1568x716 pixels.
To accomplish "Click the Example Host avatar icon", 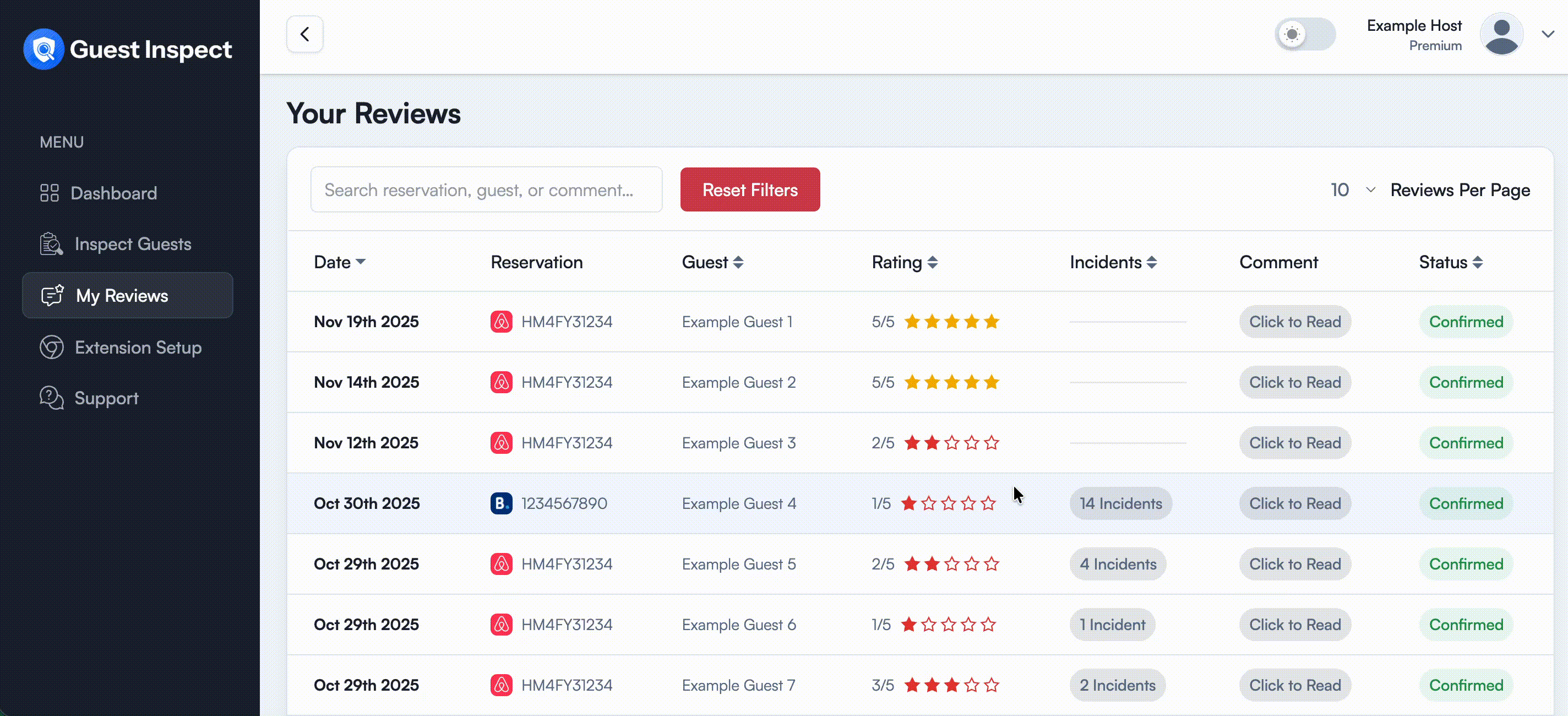I will coord(1501,35).
